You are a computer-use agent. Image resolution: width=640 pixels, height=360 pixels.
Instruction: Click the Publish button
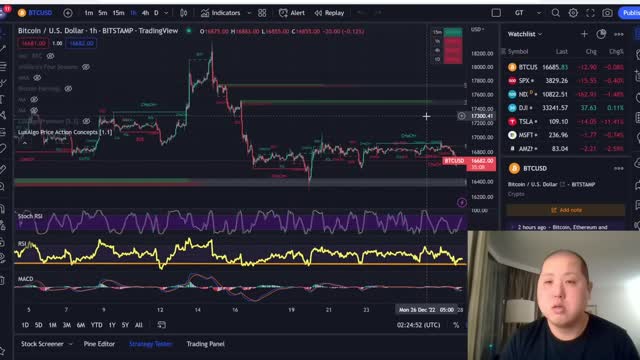630,13
